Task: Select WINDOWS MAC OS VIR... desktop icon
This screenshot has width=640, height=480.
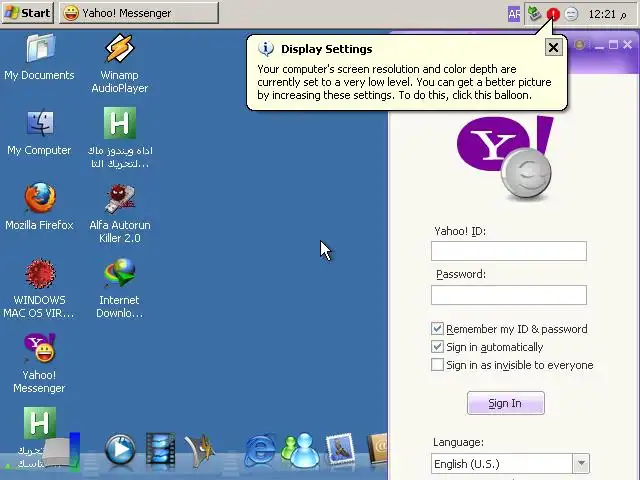Action: [39, 289]
